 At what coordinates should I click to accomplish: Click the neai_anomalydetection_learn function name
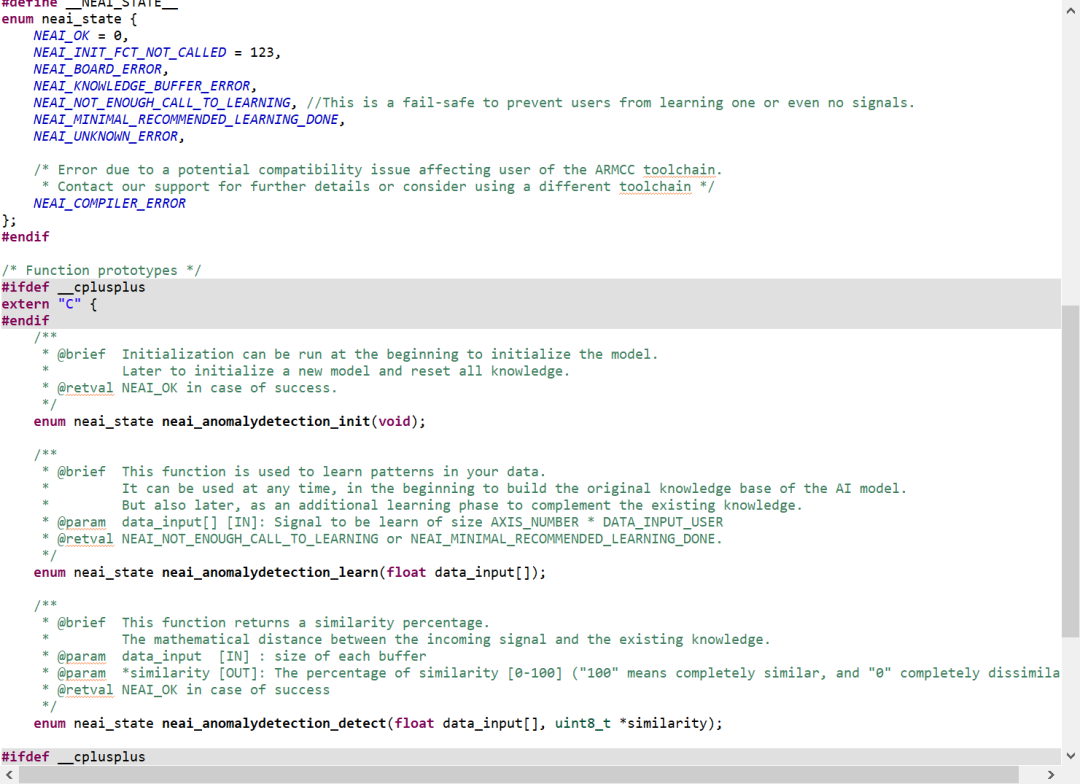269,572
